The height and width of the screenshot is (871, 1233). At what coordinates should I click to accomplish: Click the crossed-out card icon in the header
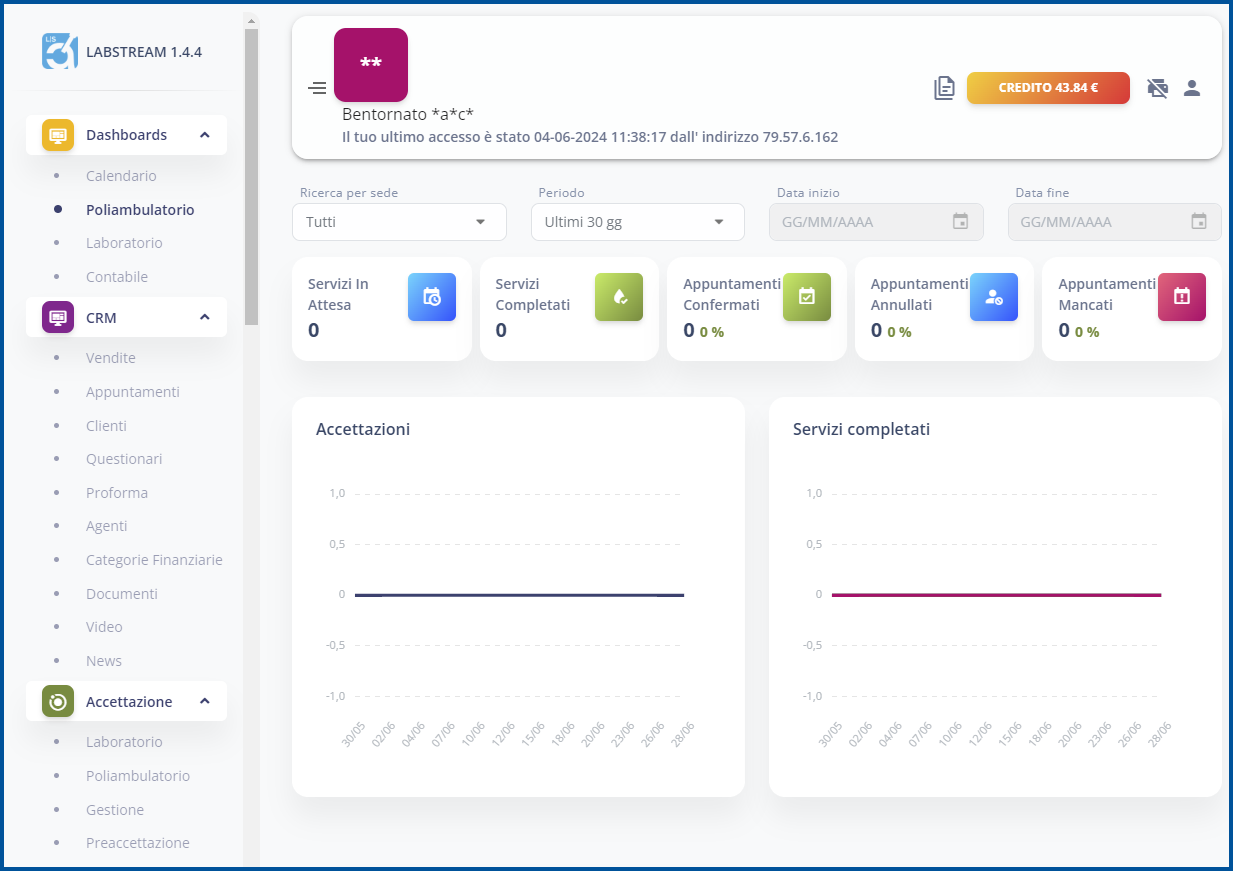(x=1157, y=88)
